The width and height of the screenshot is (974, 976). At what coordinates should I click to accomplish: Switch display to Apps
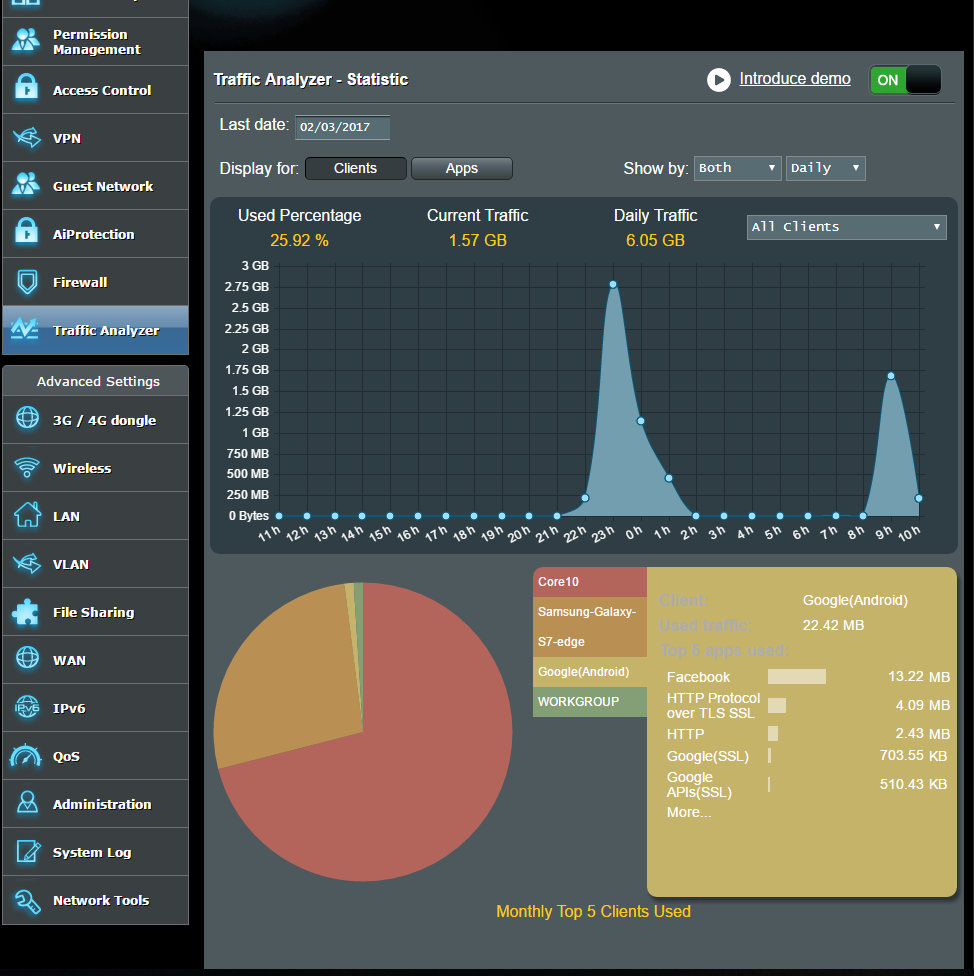click(461, 168)
